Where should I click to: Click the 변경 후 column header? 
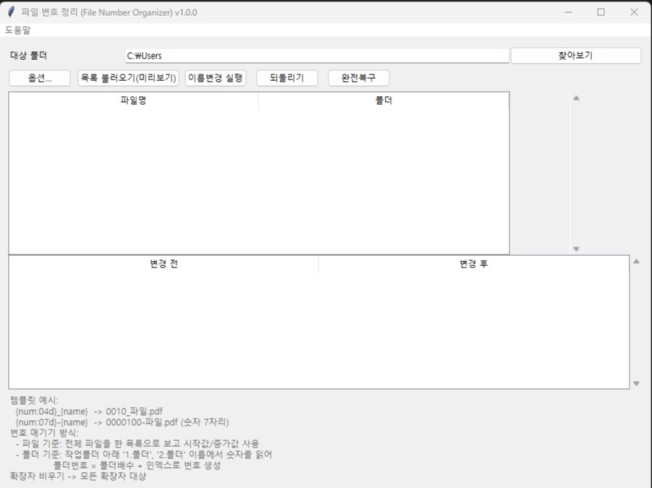474,264
